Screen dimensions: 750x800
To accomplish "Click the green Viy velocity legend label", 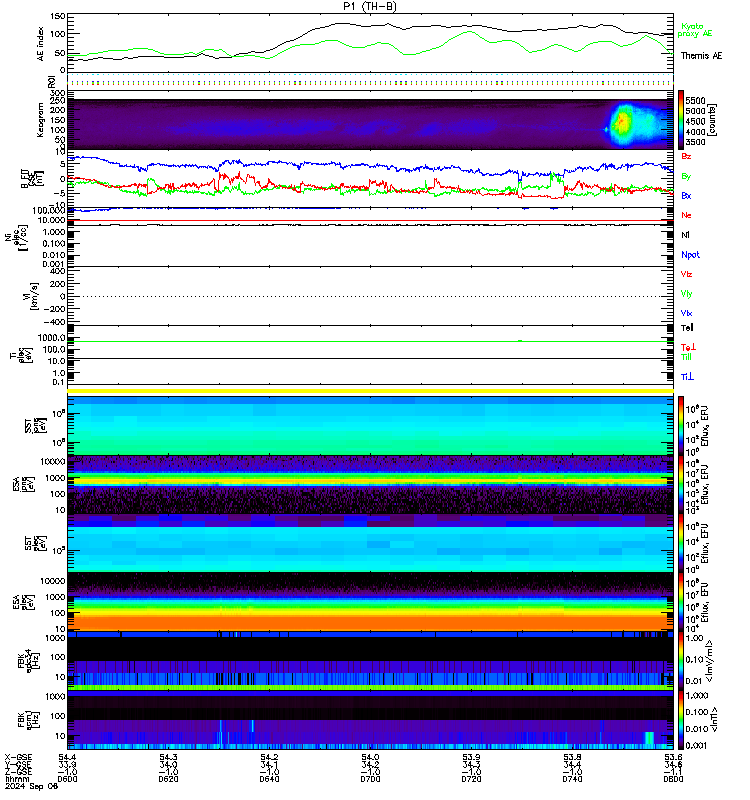I will tap(686, 294).
